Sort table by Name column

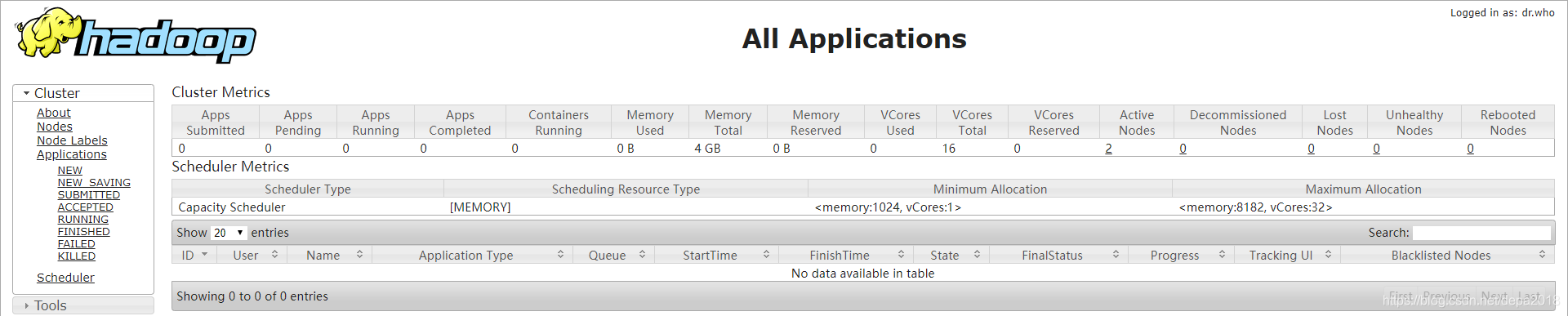coord(329,256)
